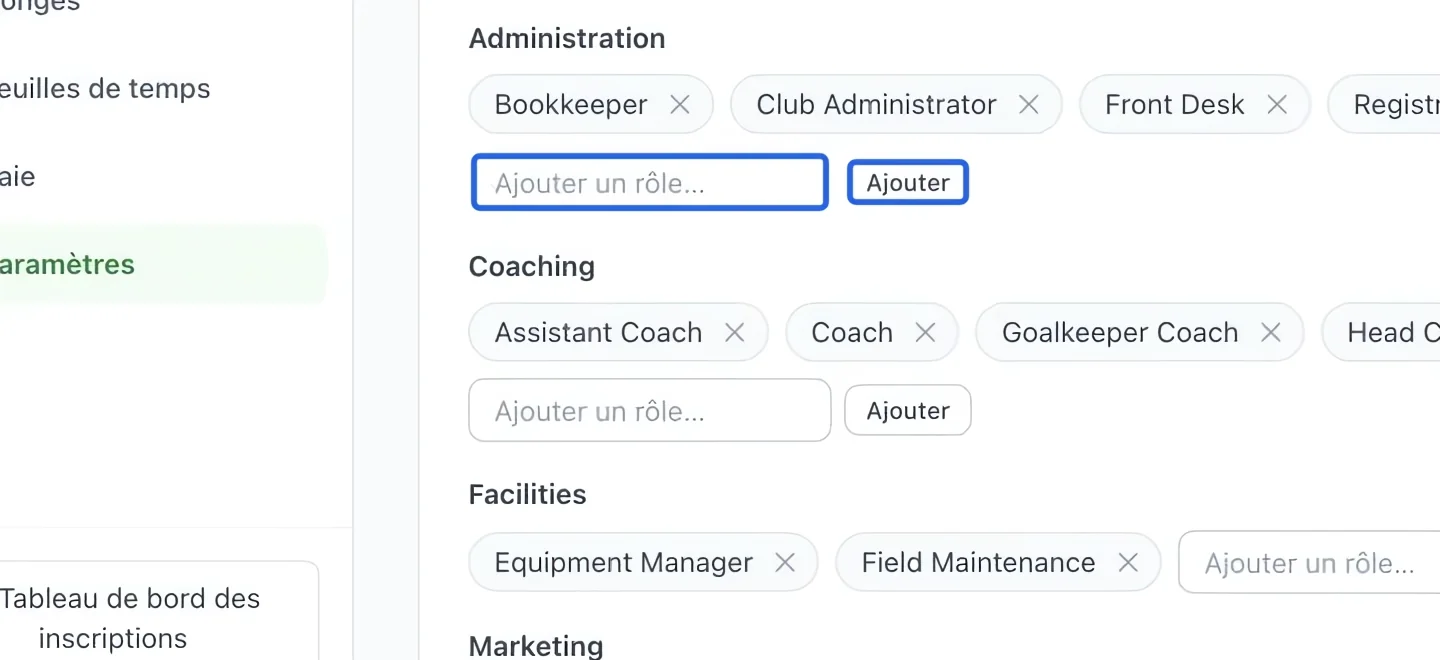Select the Bookkeeper role chip label
1440x660 pixels.
point(571,104)
